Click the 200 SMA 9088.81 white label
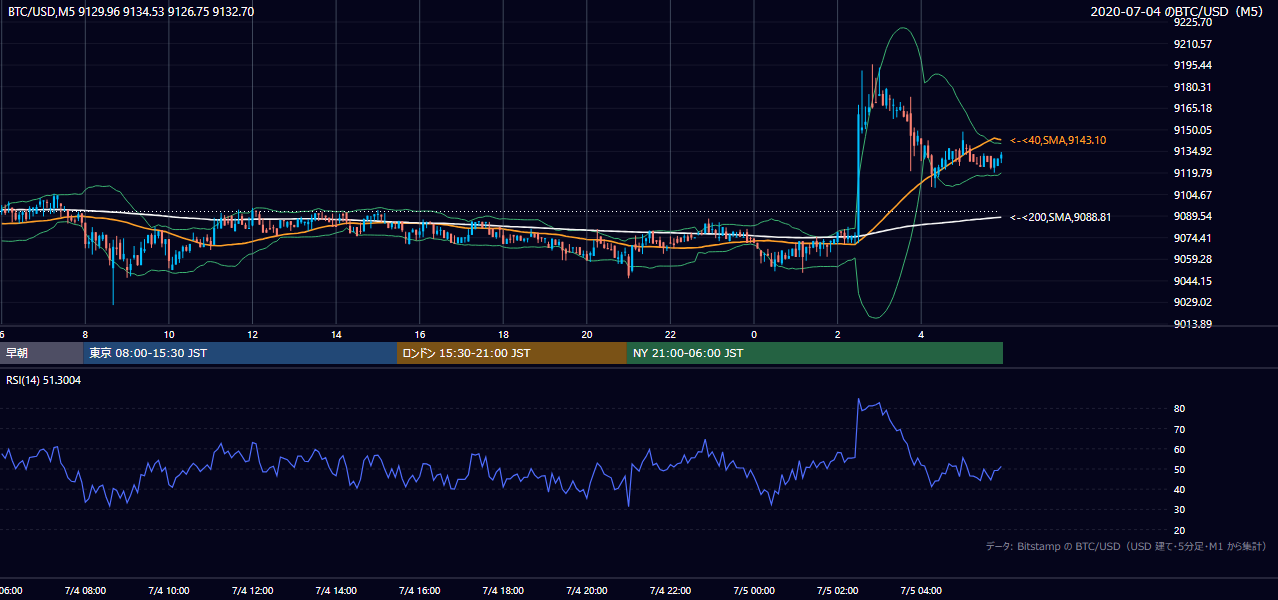The height and width of the screenshot is (600, 1278). (x=1060, y=217)
